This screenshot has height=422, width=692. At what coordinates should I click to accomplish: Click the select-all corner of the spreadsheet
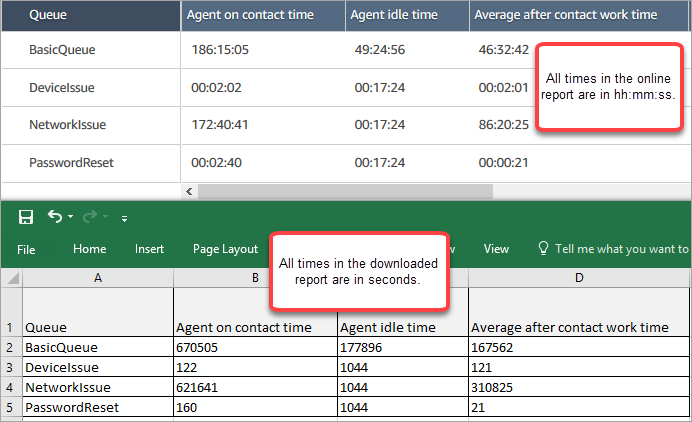pyautogui.click(x=11, y=277)
